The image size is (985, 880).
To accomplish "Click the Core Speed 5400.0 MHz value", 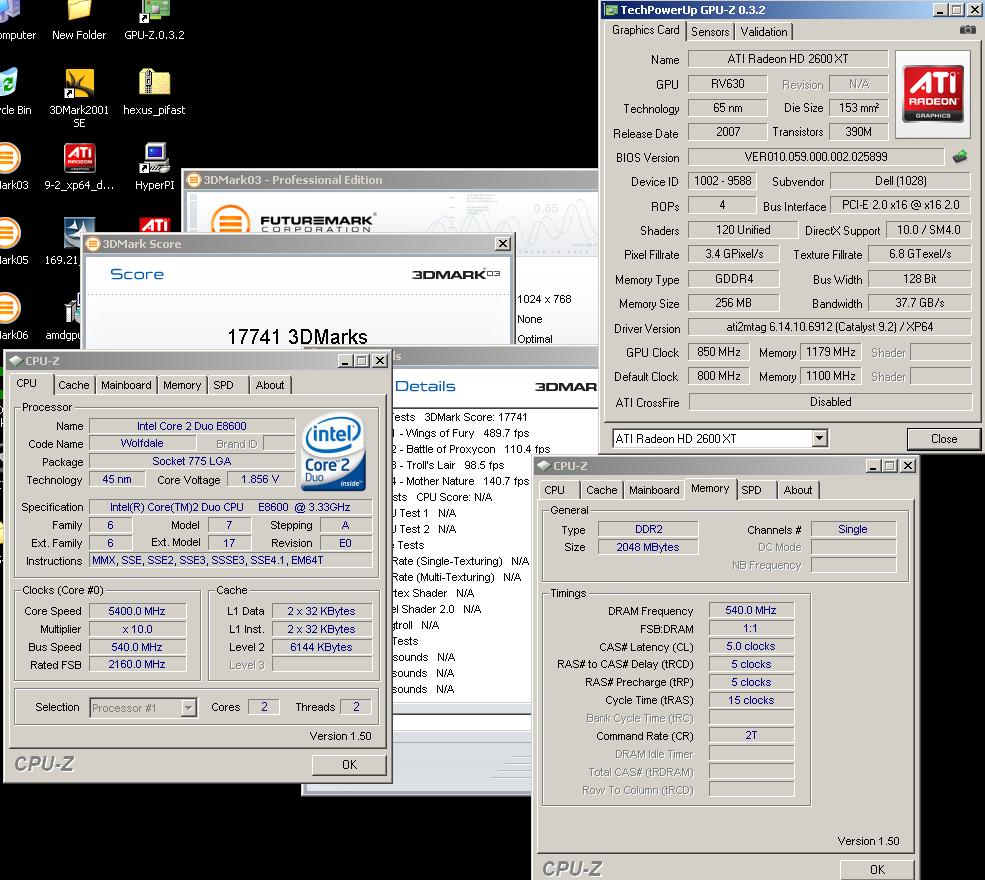I will 137,611.
